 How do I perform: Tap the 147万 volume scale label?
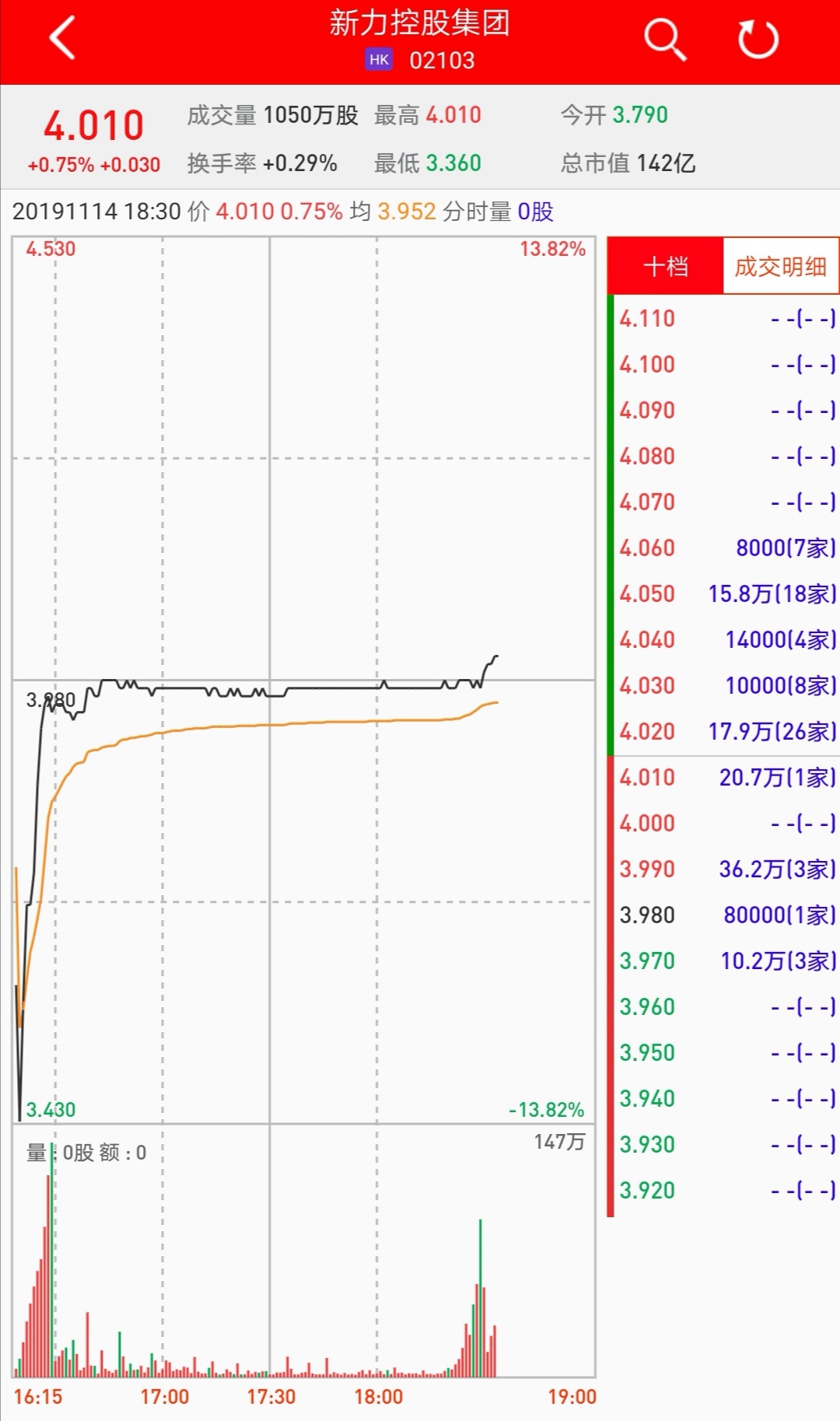[x=559, y=1142]
